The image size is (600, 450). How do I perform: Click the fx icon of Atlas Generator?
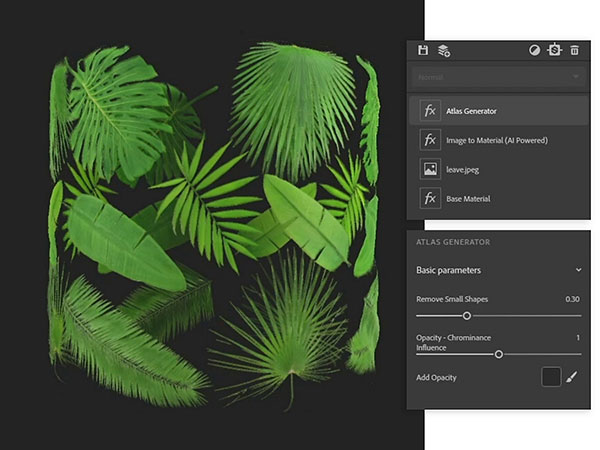[x=430, y=111]
